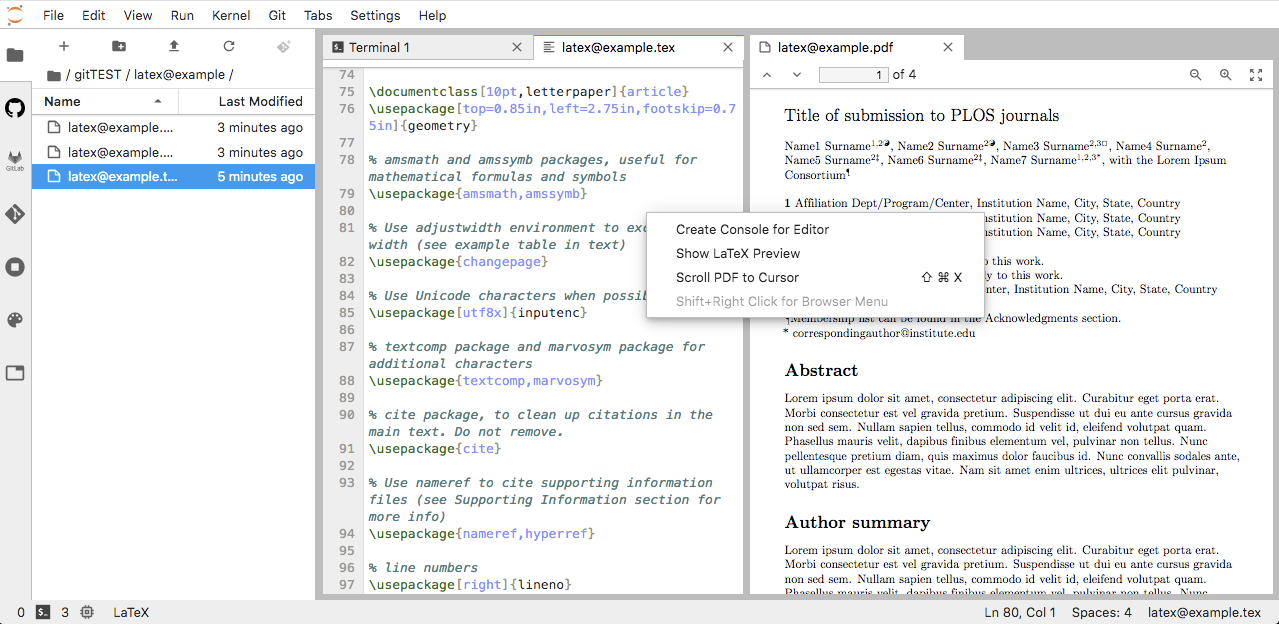Image resolution: width=1279 pixels, height=624 pixels.
Task: Click the Upload Files icon
Action: (174, 46)
